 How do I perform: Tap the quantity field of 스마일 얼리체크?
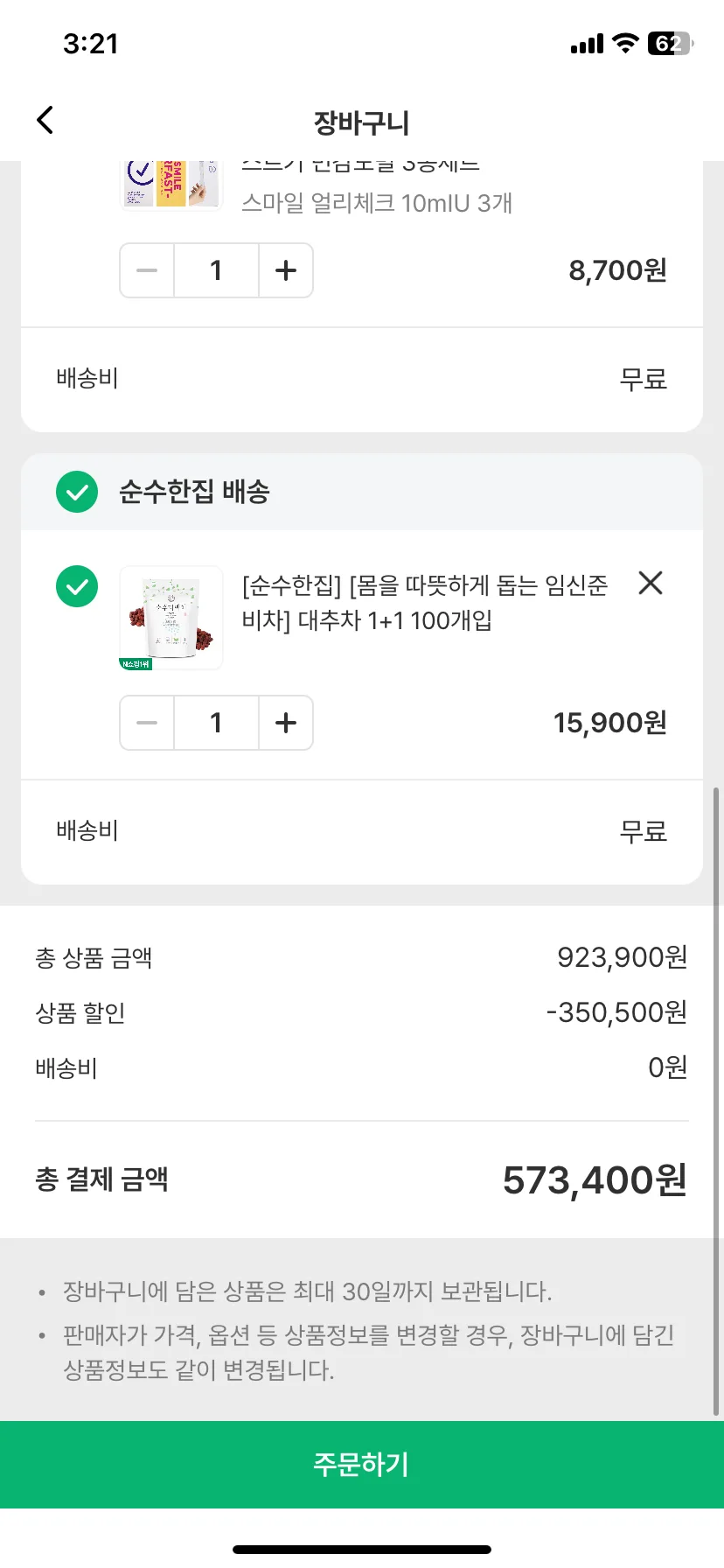click(216, 270)
